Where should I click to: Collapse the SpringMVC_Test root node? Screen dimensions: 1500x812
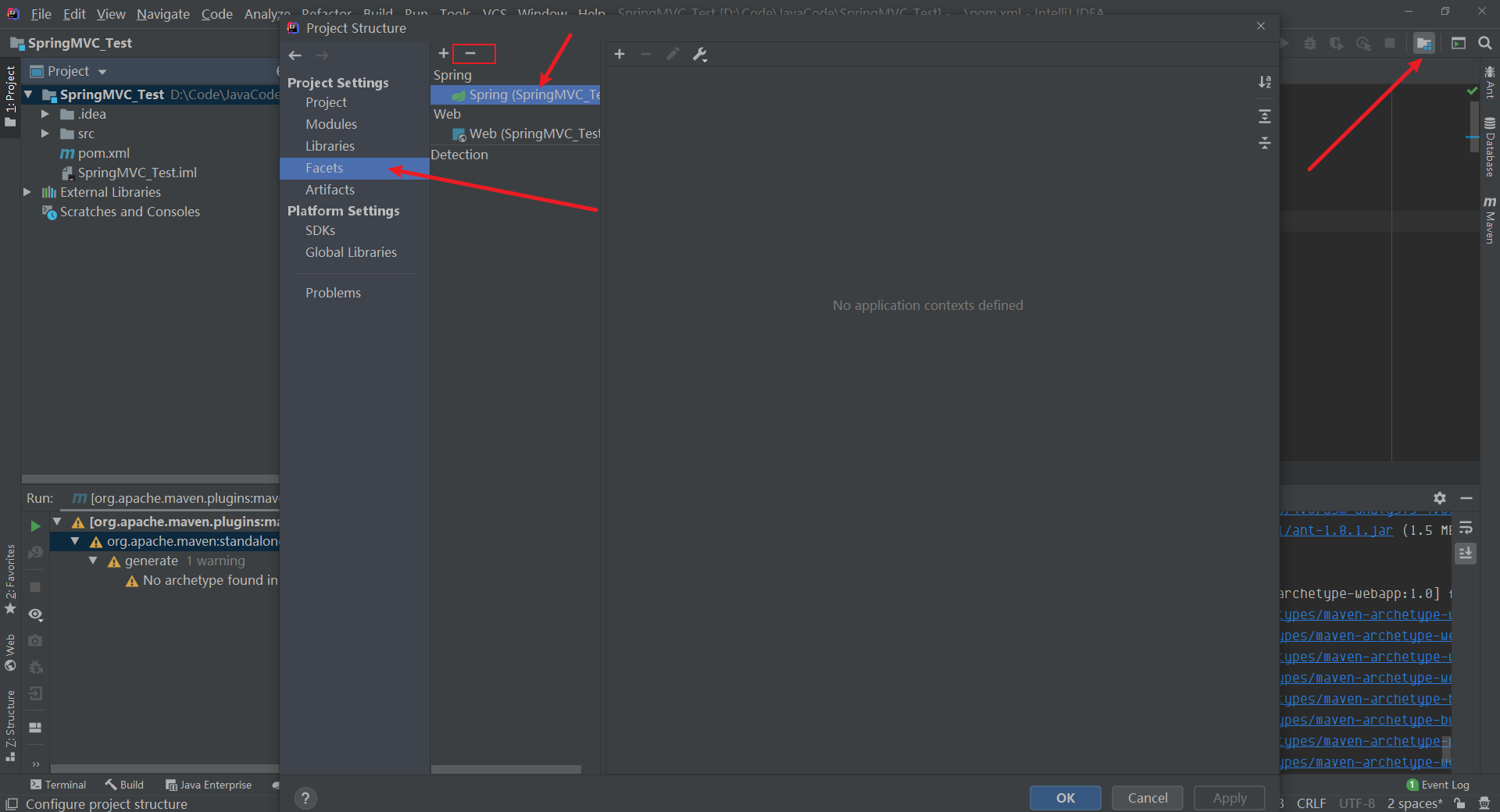pyautogui.click(x=28, y=94)
